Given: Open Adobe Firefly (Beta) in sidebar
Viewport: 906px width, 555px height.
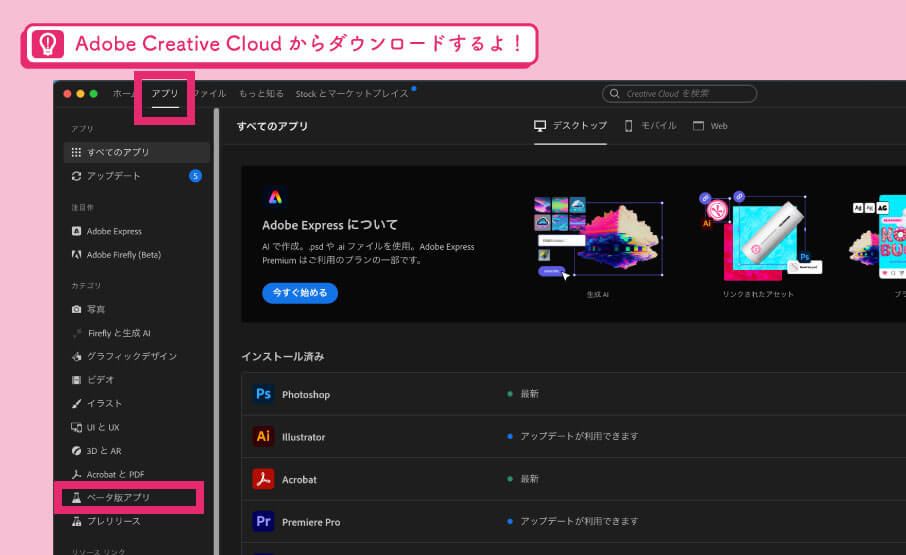Looking at the screenshot, I should click(x=124, y=255).
